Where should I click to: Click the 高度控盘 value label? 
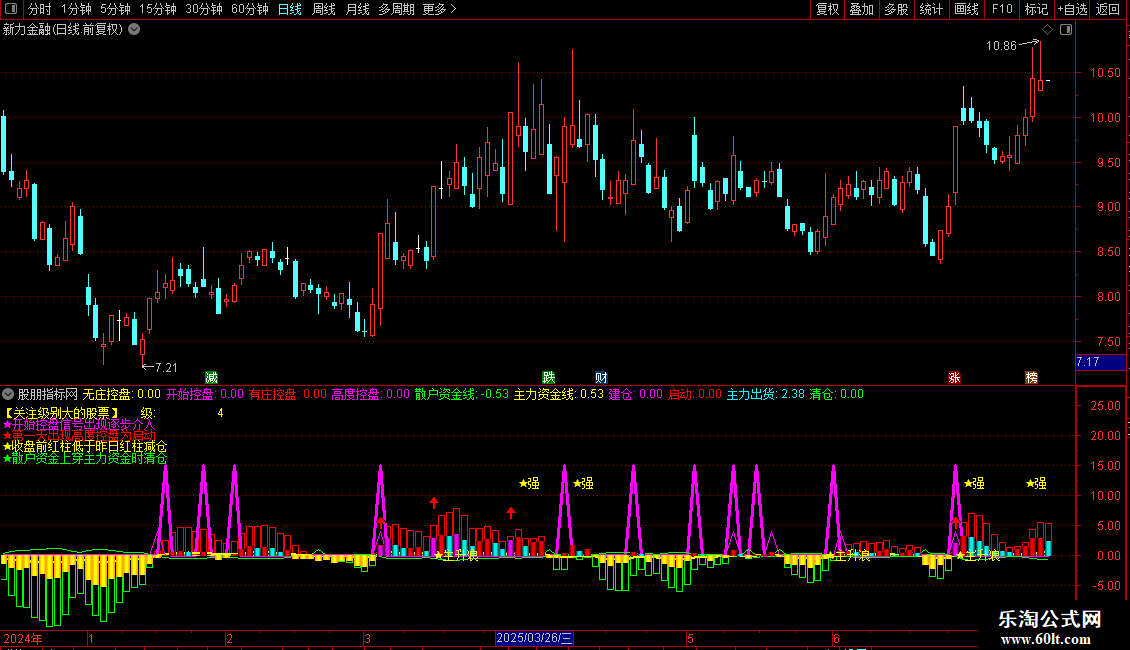[370, 394]
